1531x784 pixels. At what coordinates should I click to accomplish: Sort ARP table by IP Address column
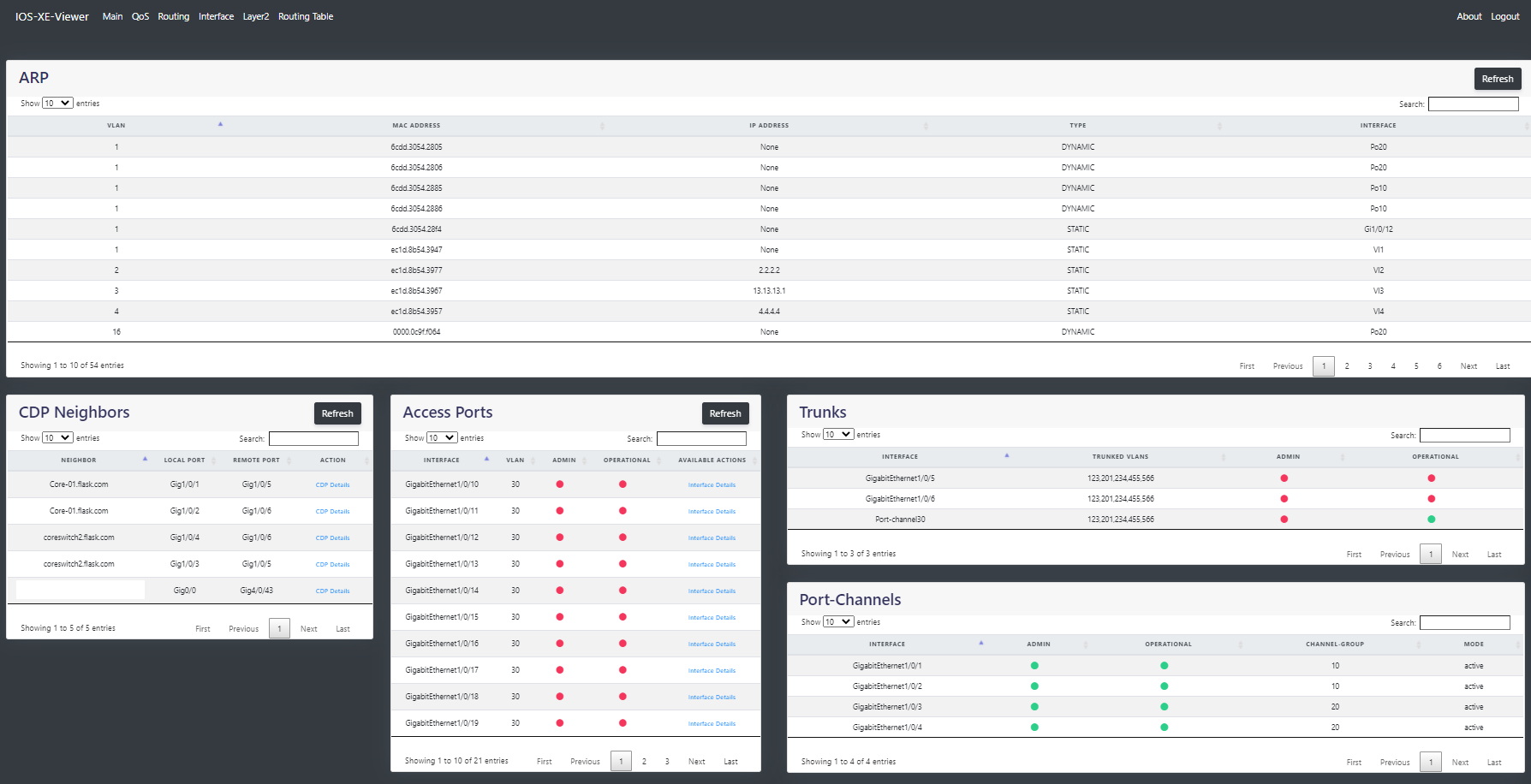coord(769,126)
